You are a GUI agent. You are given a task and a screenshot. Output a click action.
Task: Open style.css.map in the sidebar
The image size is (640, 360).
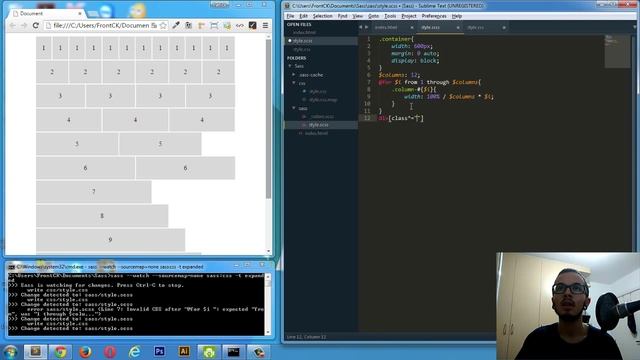322,100
